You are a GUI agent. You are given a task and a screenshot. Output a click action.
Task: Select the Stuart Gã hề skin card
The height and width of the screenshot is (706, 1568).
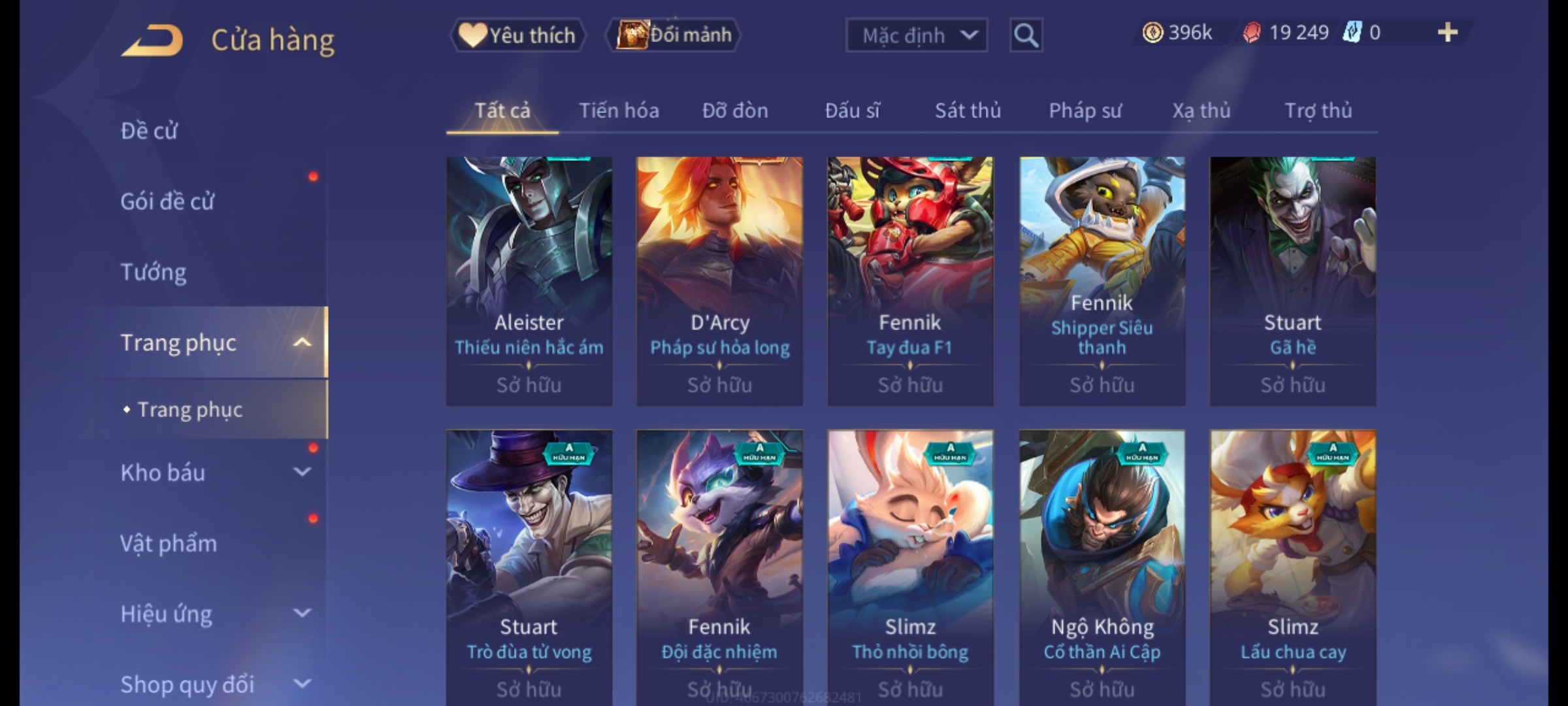(1292, 281)
